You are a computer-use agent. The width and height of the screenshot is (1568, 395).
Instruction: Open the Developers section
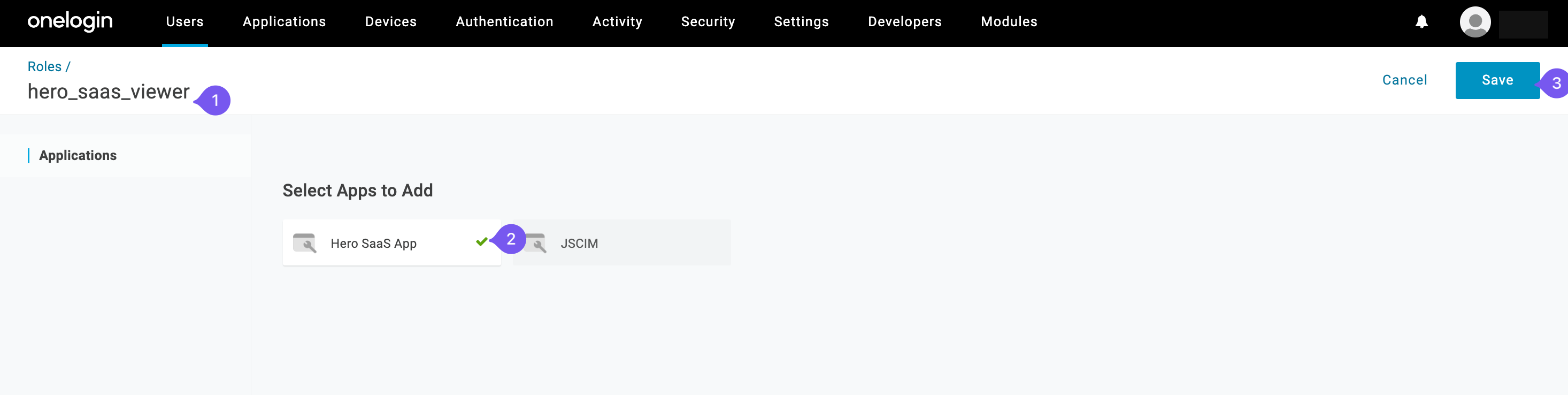pos(904,22)
